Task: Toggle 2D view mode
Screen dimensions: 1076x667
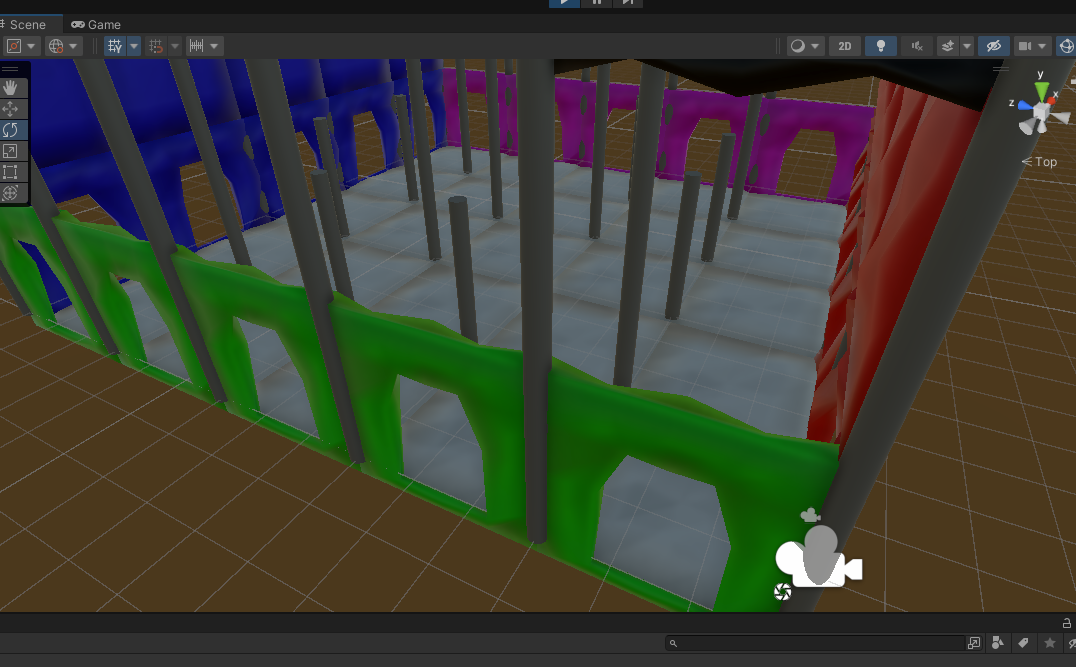Action: (x=845, y=46)
